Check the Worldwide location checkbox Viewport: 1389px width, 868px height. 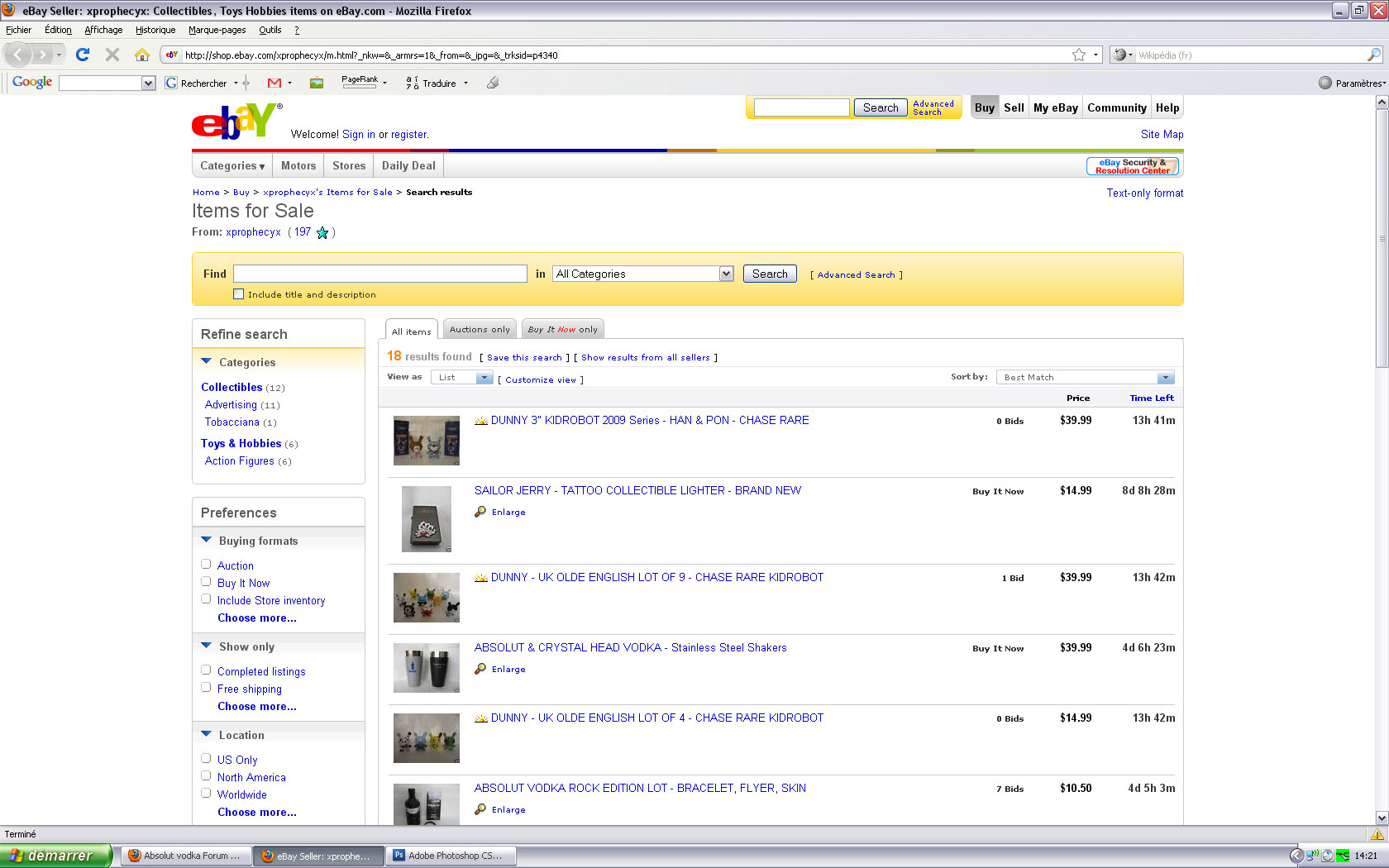tap(206, 794)
